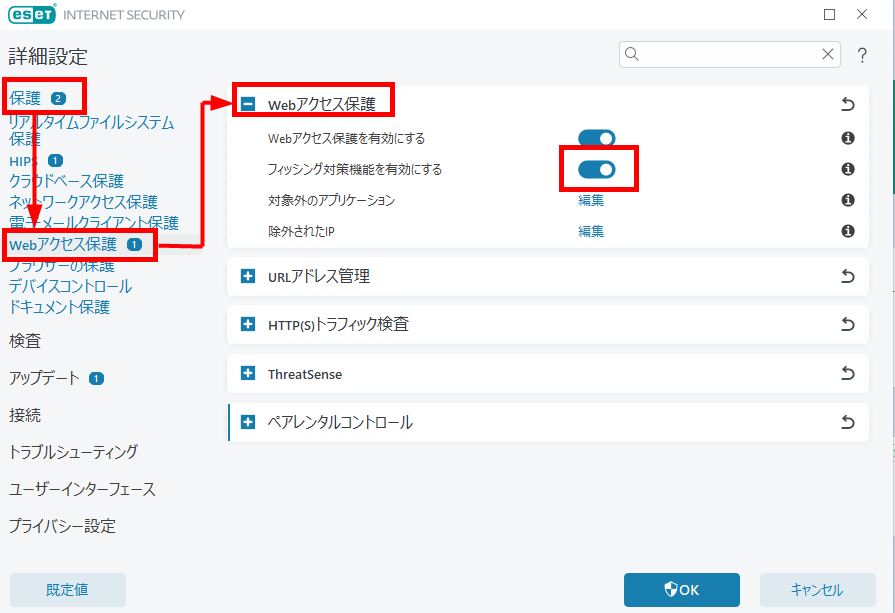Open help with the question mark icon

[x=862, y=55]
